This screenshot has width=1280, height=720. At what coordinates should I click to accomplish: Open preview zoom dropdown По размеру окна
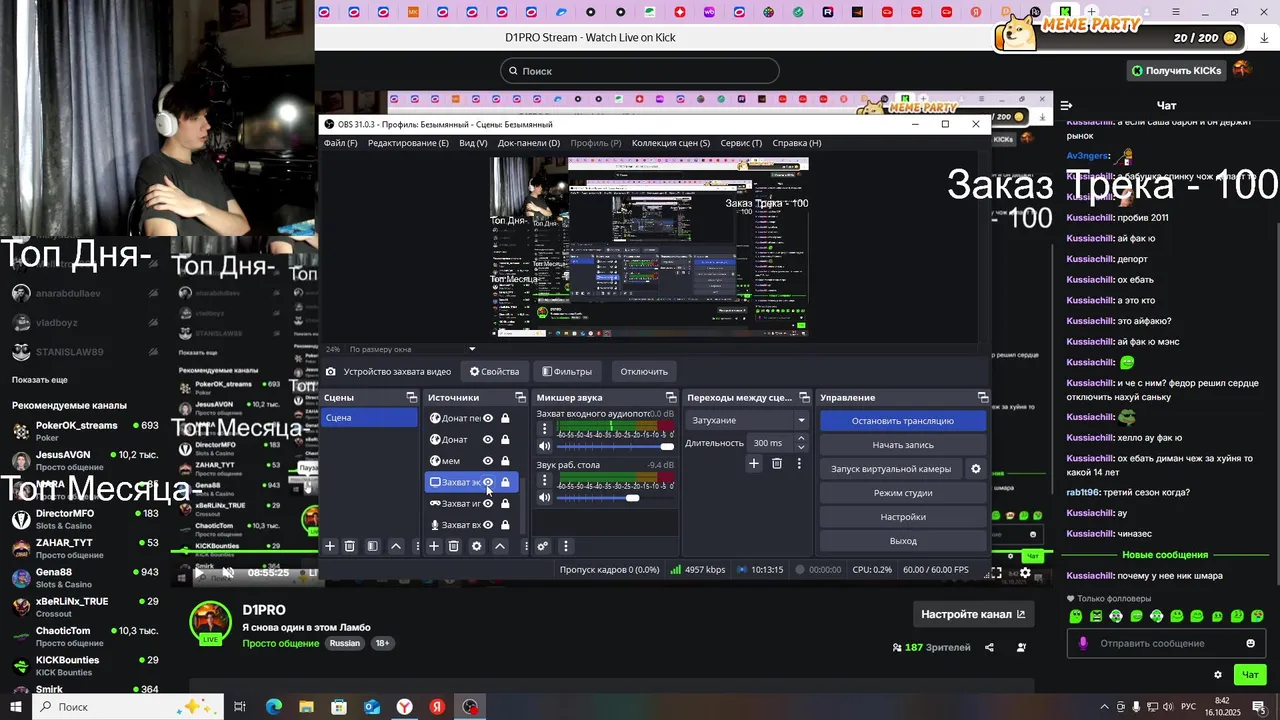coord(412,349)
